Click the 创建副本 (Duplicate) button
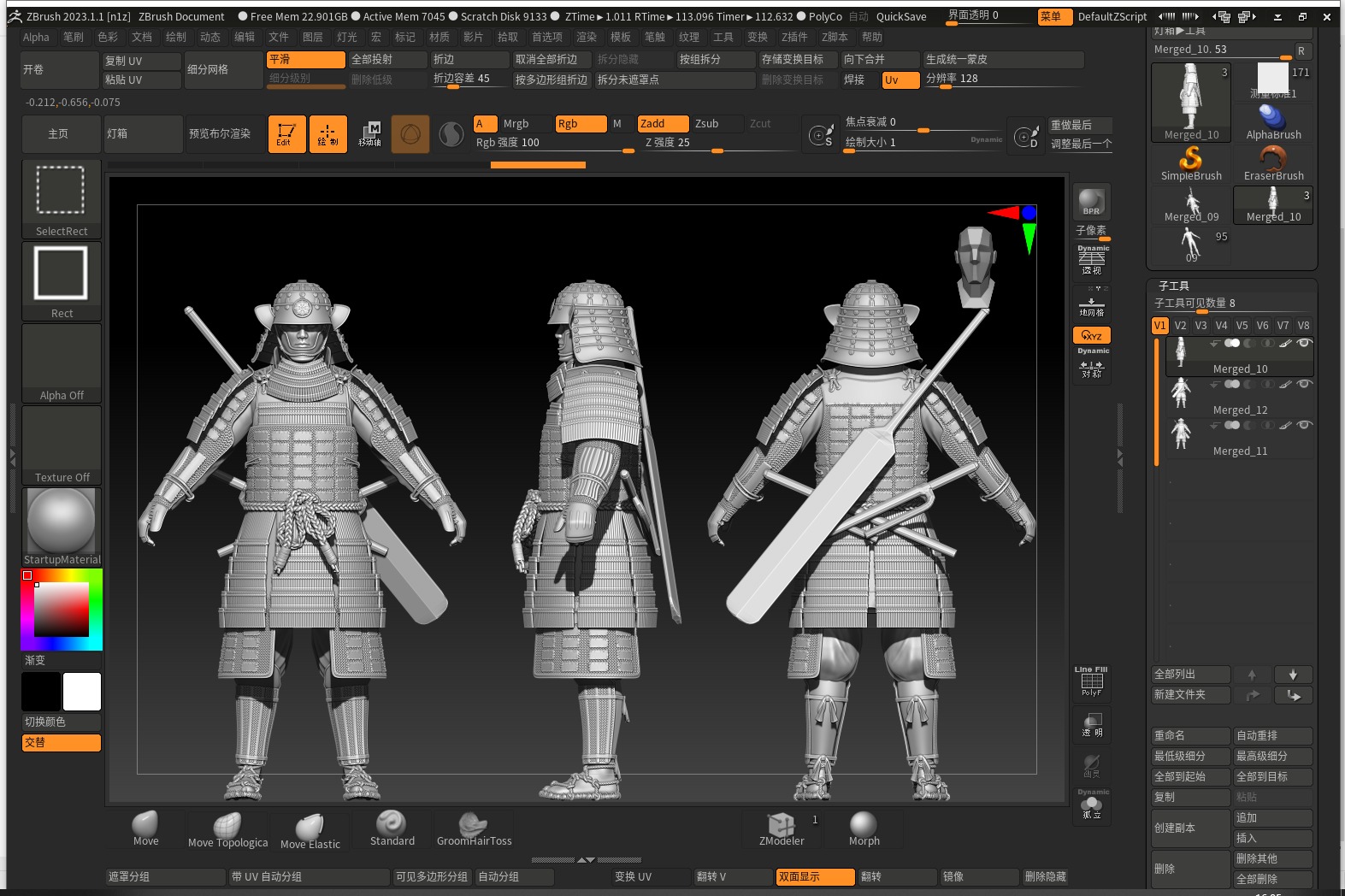 [x=1191, y=828]
